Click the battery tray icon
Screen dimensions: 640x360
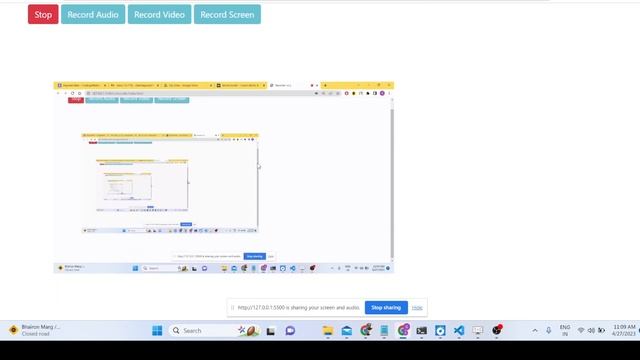coord(601,331)
